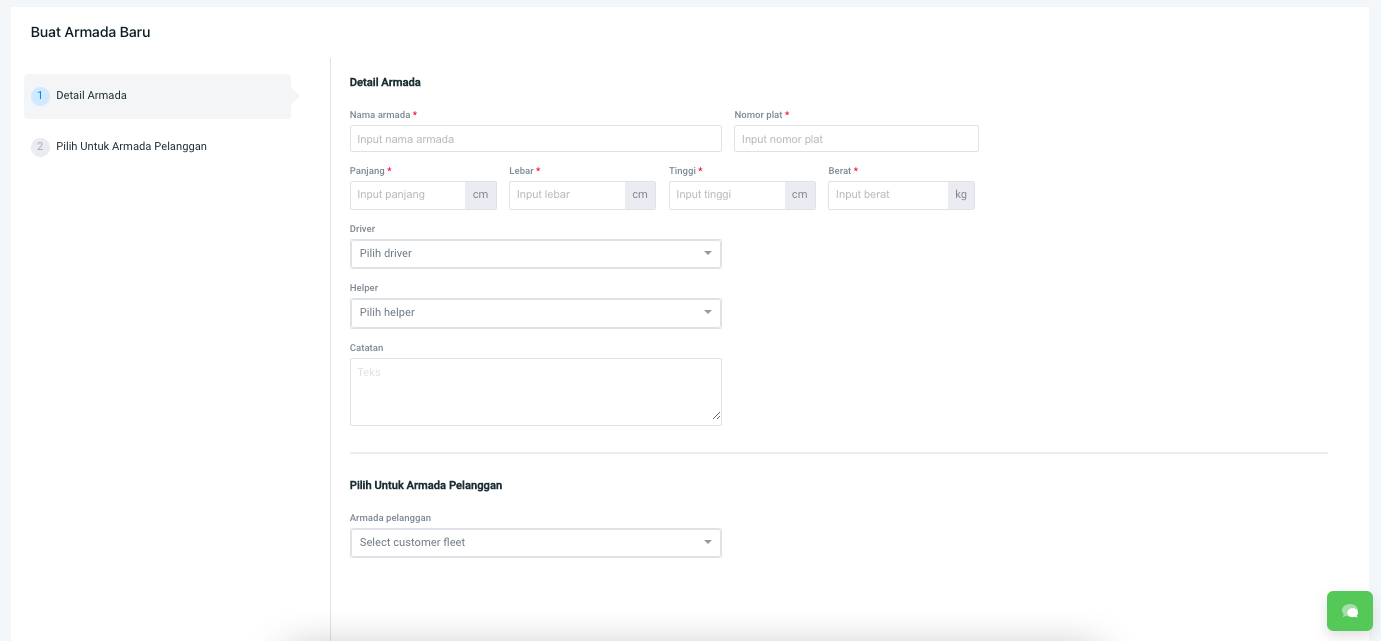
Task: Click the cm unit label beside Panjang
Action: 481,195
